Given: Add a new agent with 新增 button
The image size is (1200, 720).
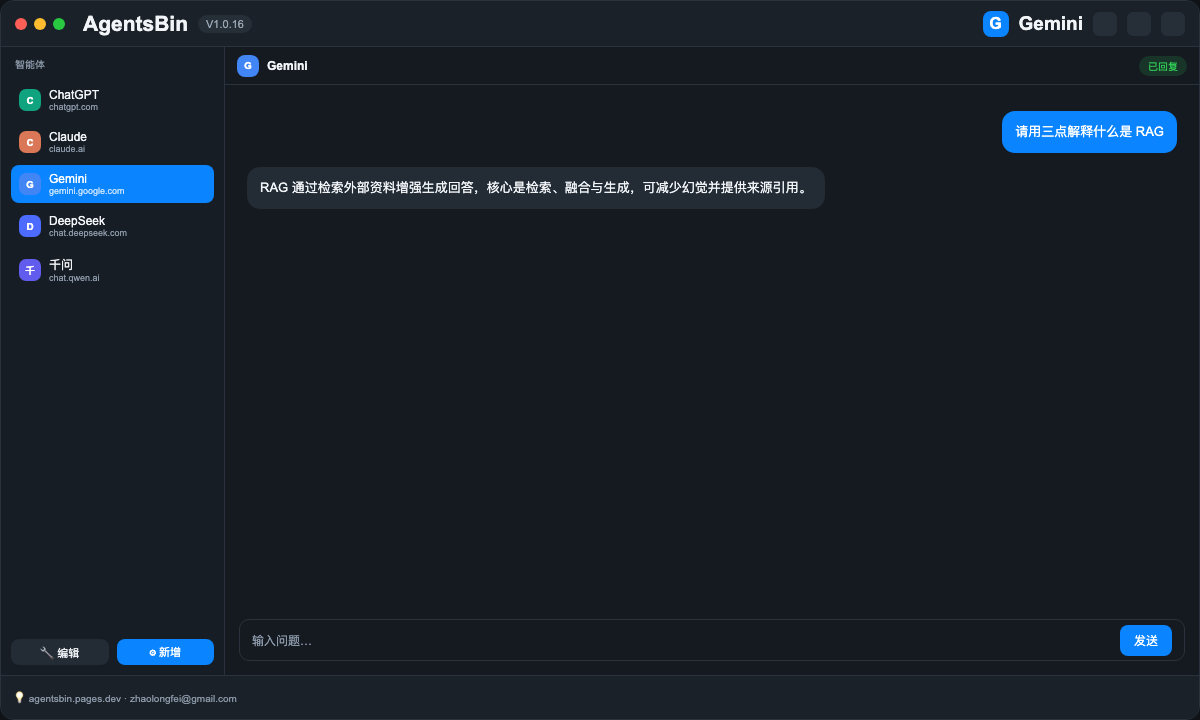Looking at the screenshot, I should 165,652.
